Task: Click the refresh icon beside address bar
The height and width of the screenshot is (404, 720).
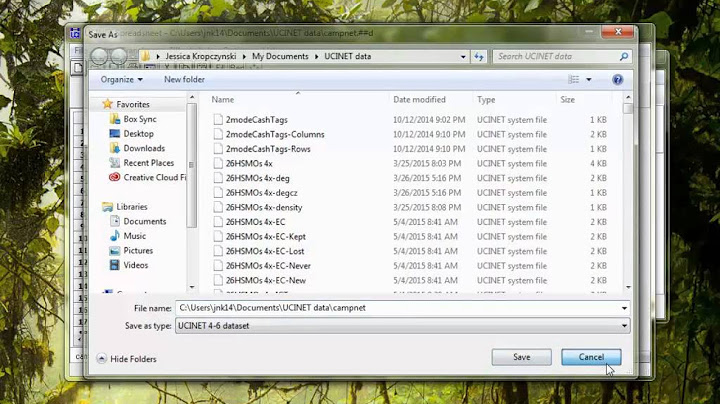Action: (479, 56)
